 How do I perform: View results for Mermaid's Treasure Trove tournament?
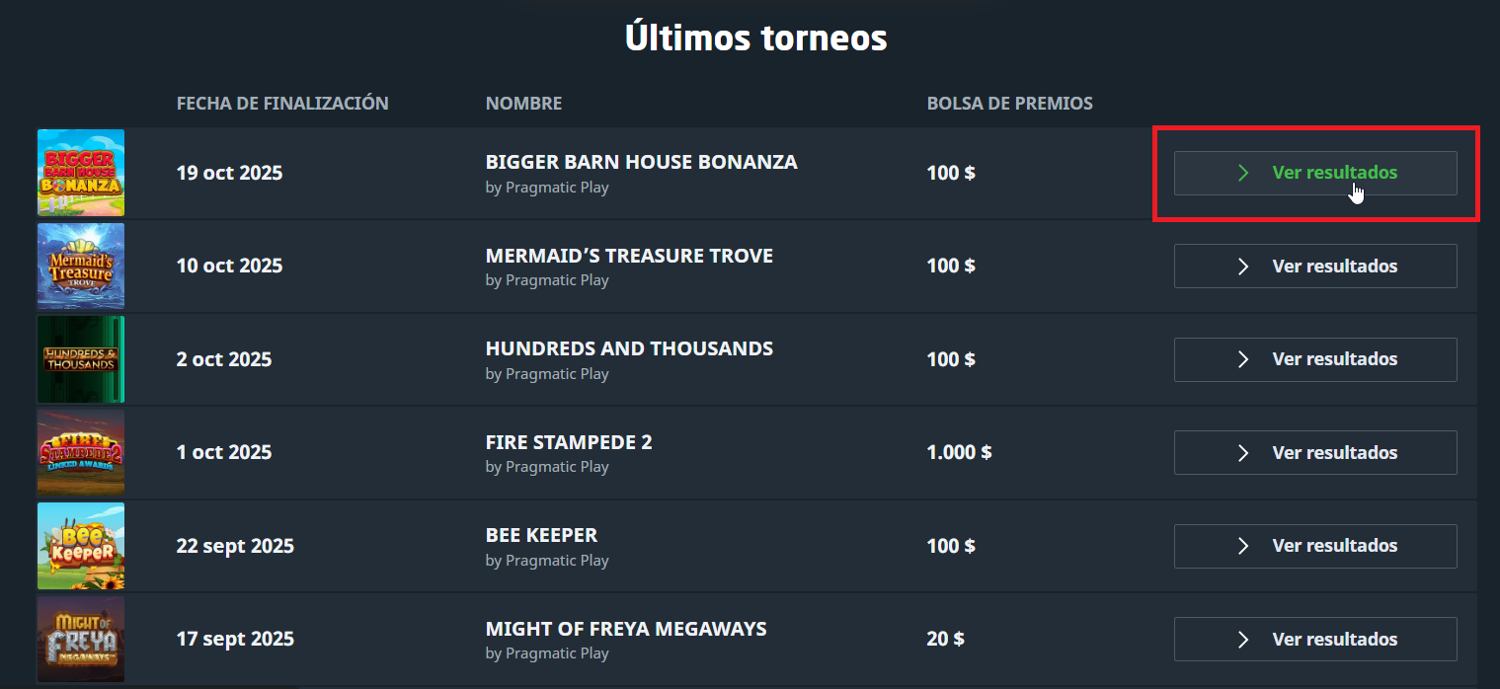click(x=1315, y=266)
